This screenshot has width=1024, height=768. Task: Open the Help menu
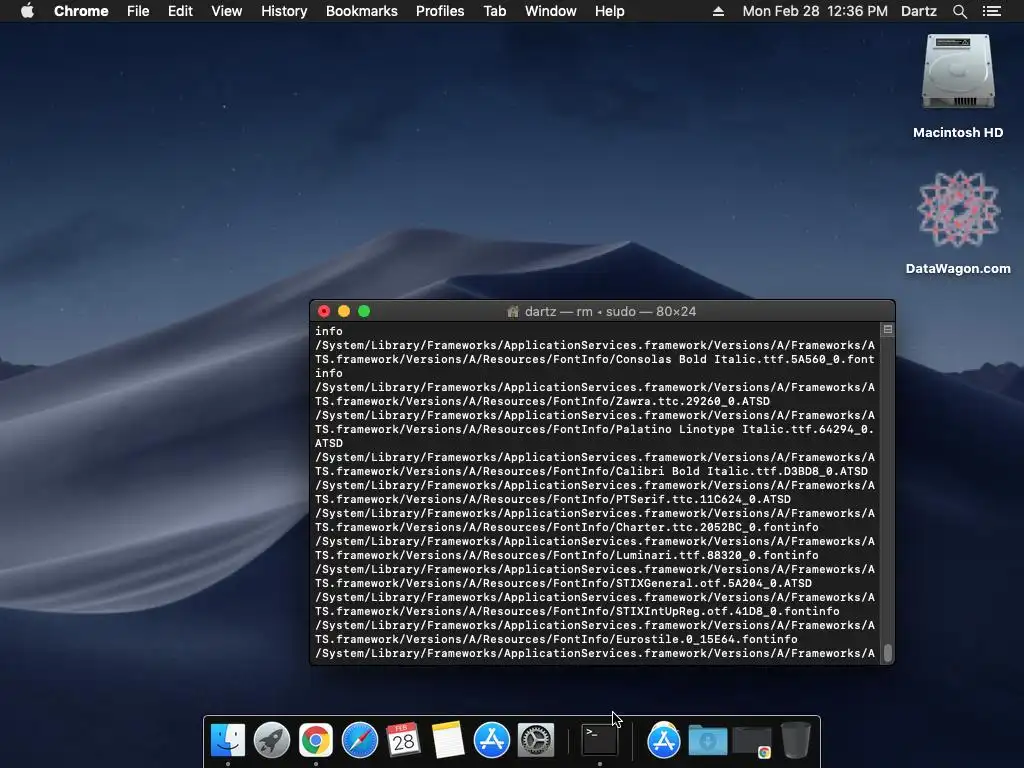click(609, 11)
